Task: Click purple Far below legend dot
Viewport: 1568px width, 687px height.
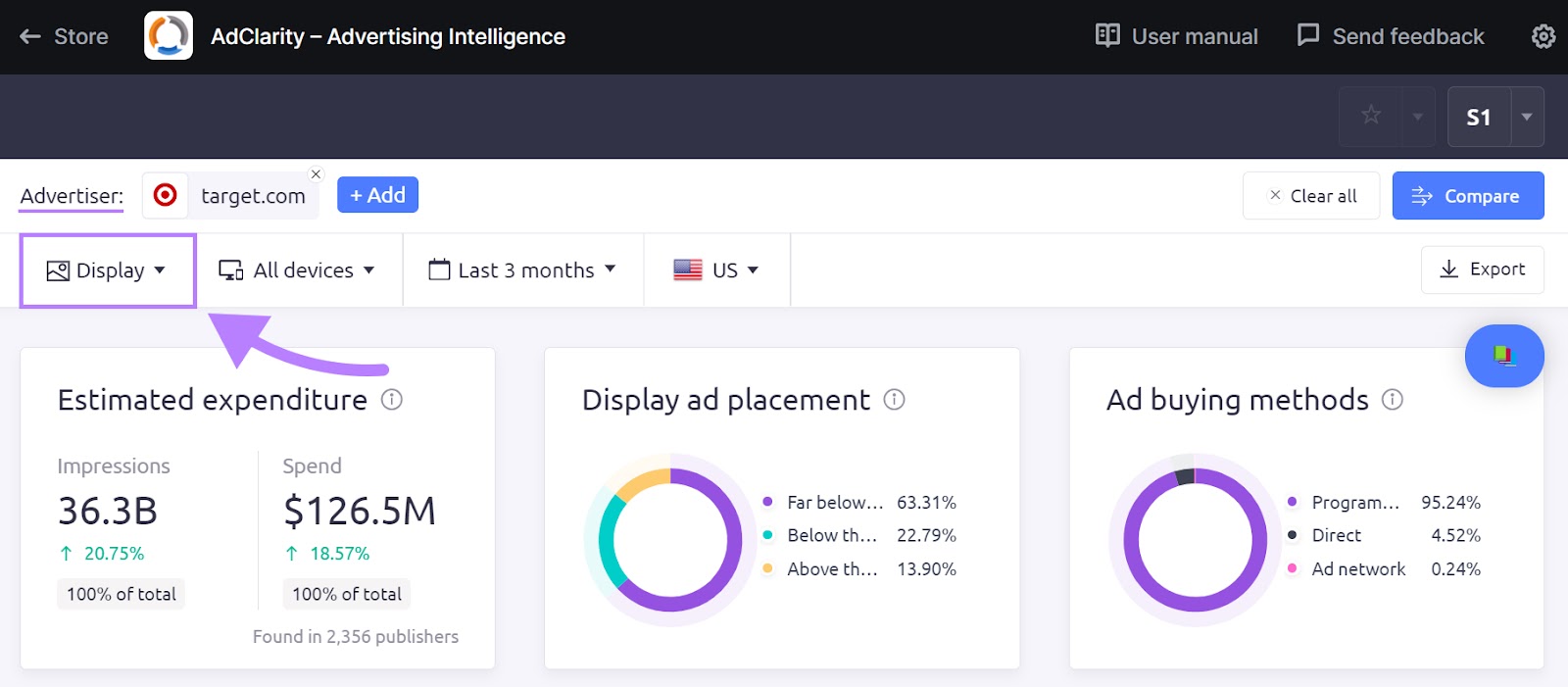Action: pos(767,502)
